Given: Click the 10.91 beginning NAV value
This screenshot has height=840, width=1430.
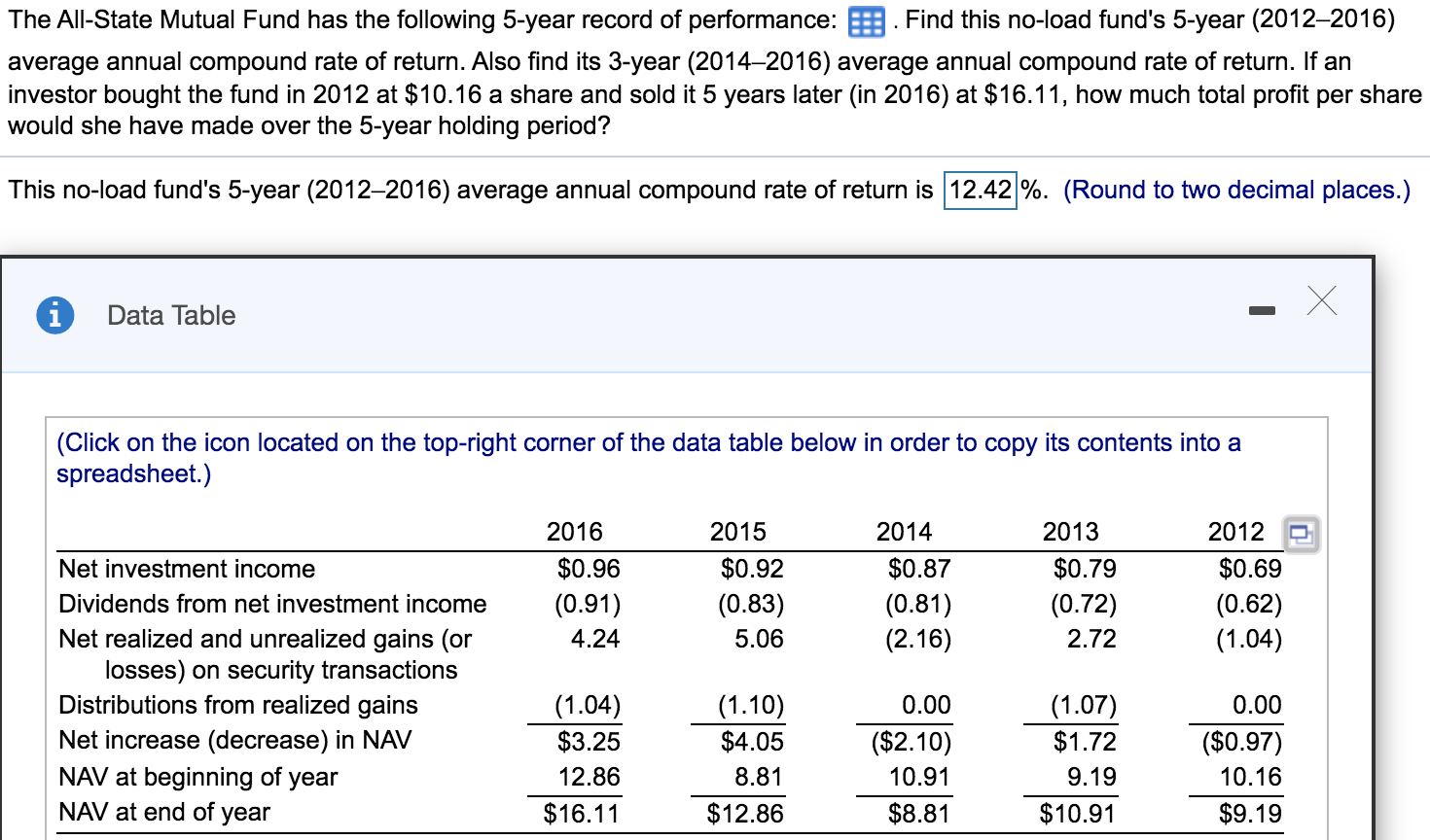Looking at the screenshot, I should point(920,777).
